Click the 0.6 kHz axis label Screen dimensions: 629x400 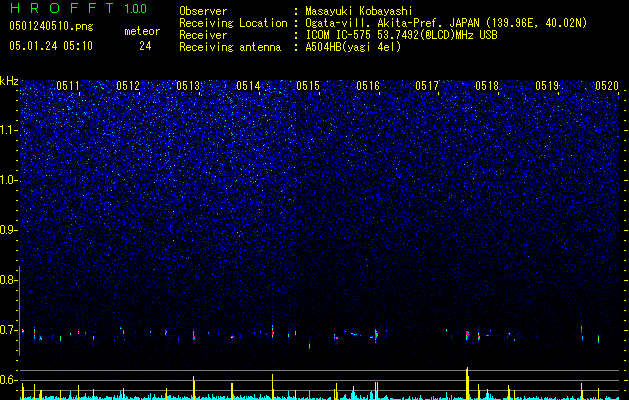click(x=8, y=380)
